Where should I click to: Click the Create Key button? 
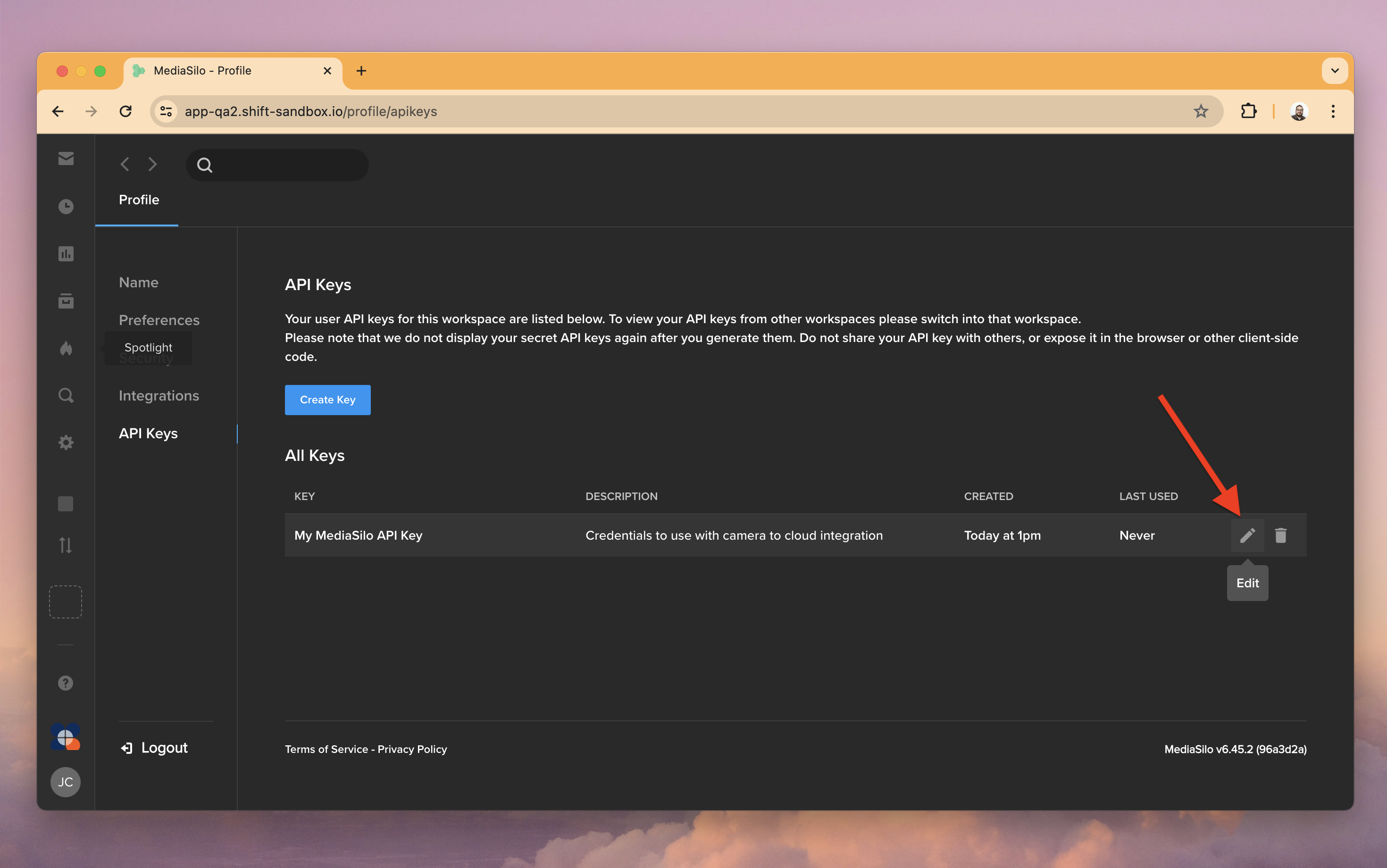click(x=328, y=400)
